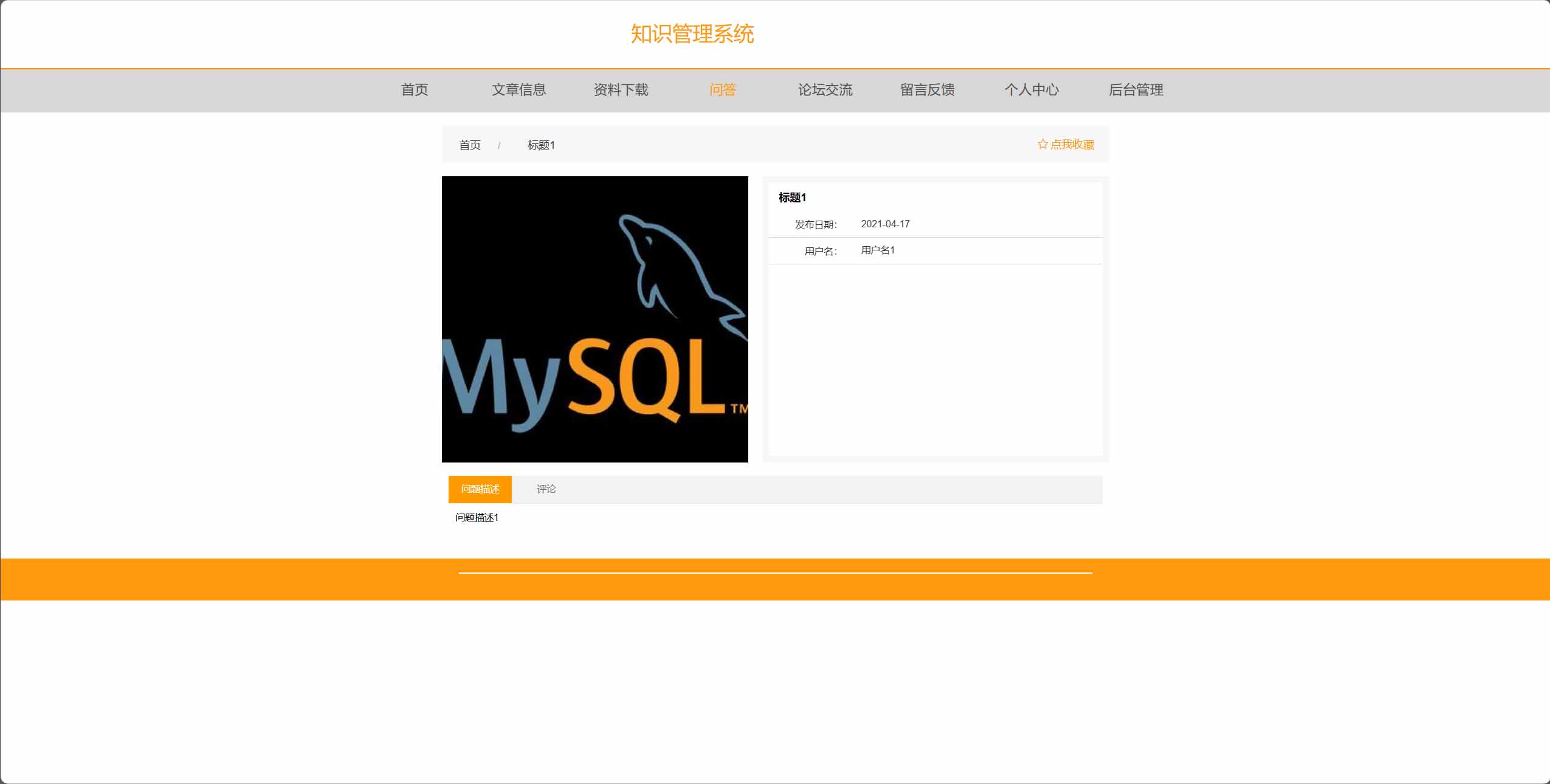Click the 用户名 label
Screen dimensions: 1550x784
click(x=821, y=251)
